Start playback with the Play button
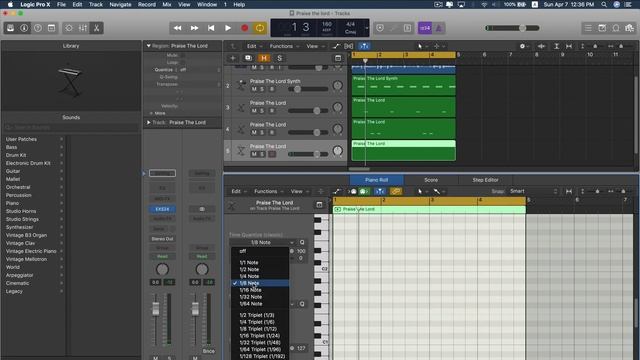Image resolution: width=640 pixels, height=360 pixels. tap(228, 28)
